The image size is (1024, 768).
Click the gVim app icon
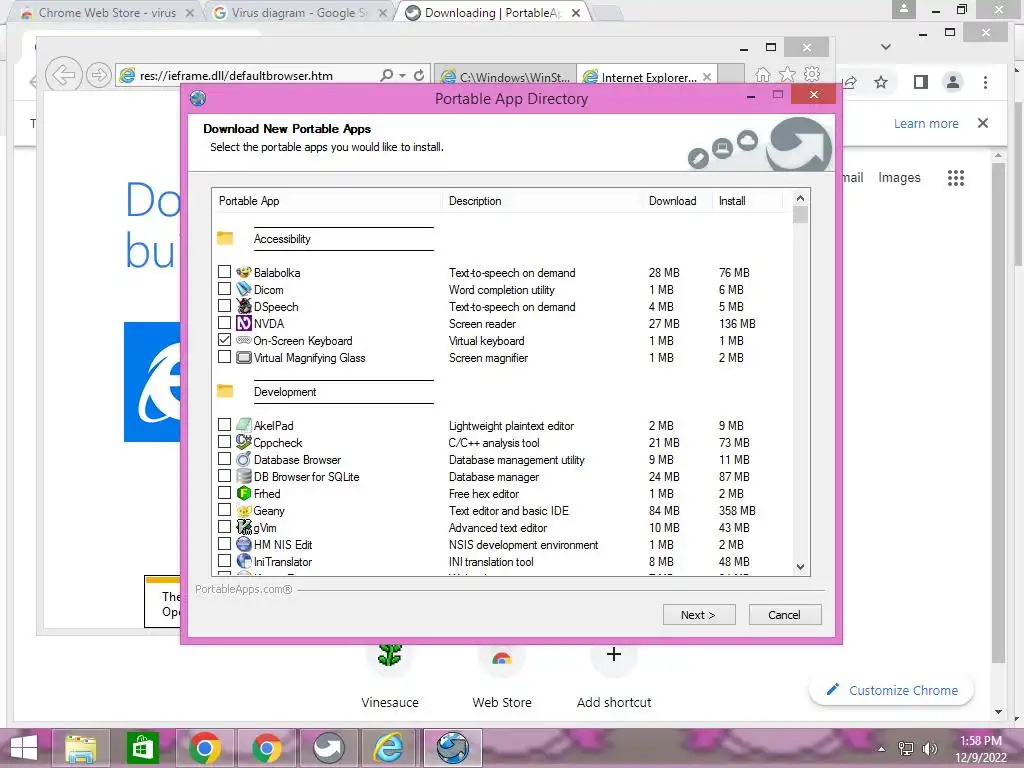244,527
